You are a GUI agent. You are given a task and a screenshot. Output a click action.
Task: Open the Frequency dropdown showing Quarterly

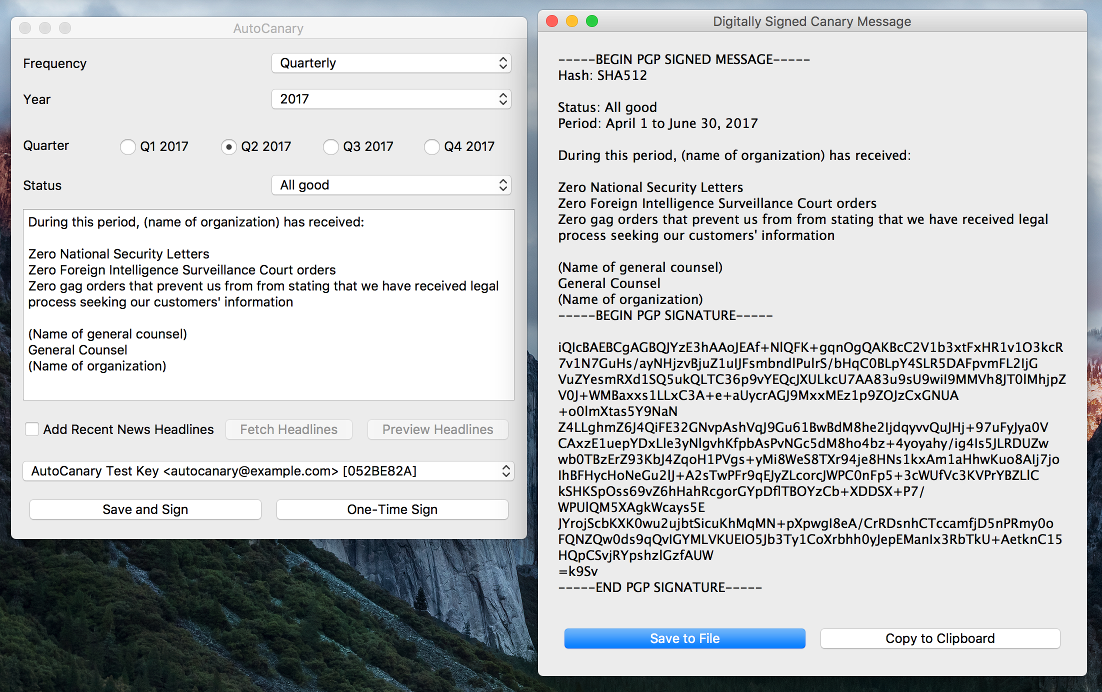click(x=391, y=63)
